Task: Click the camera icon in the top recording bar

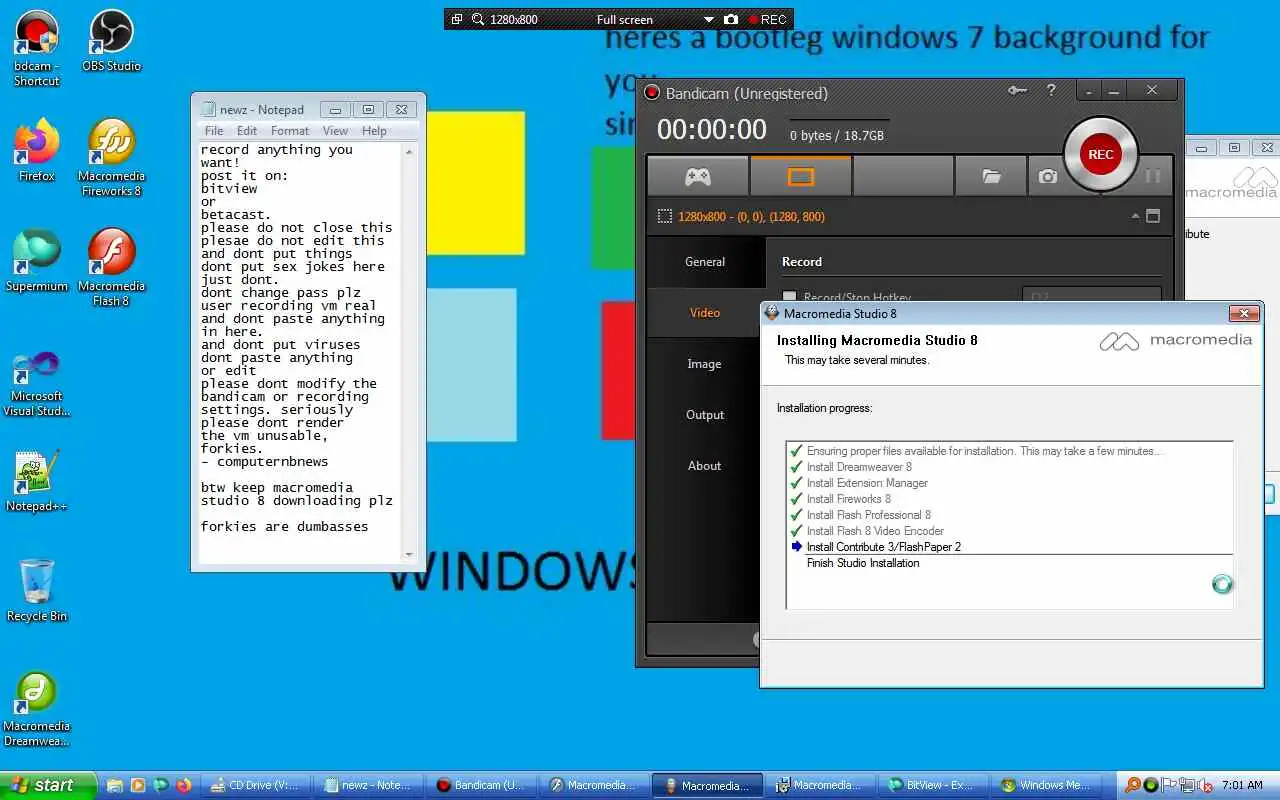Action: (731, 19)
